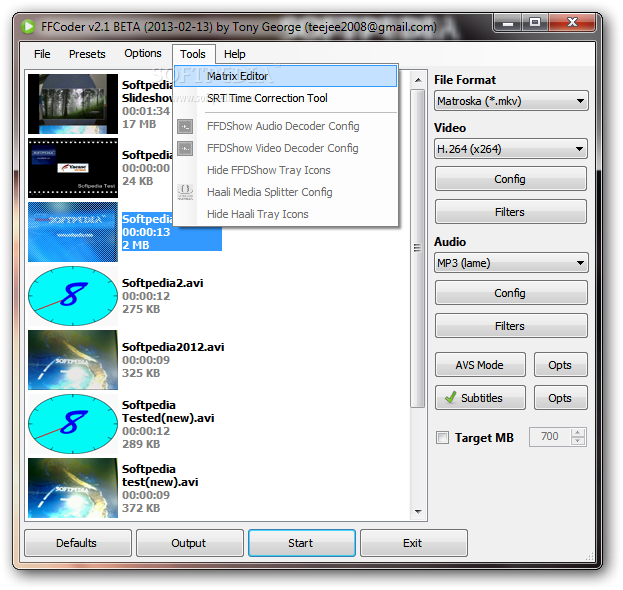Select the Softpedia Slideshow forest thumbnail
The width and height of the screenshot is (623, 590).
point(73,104)
